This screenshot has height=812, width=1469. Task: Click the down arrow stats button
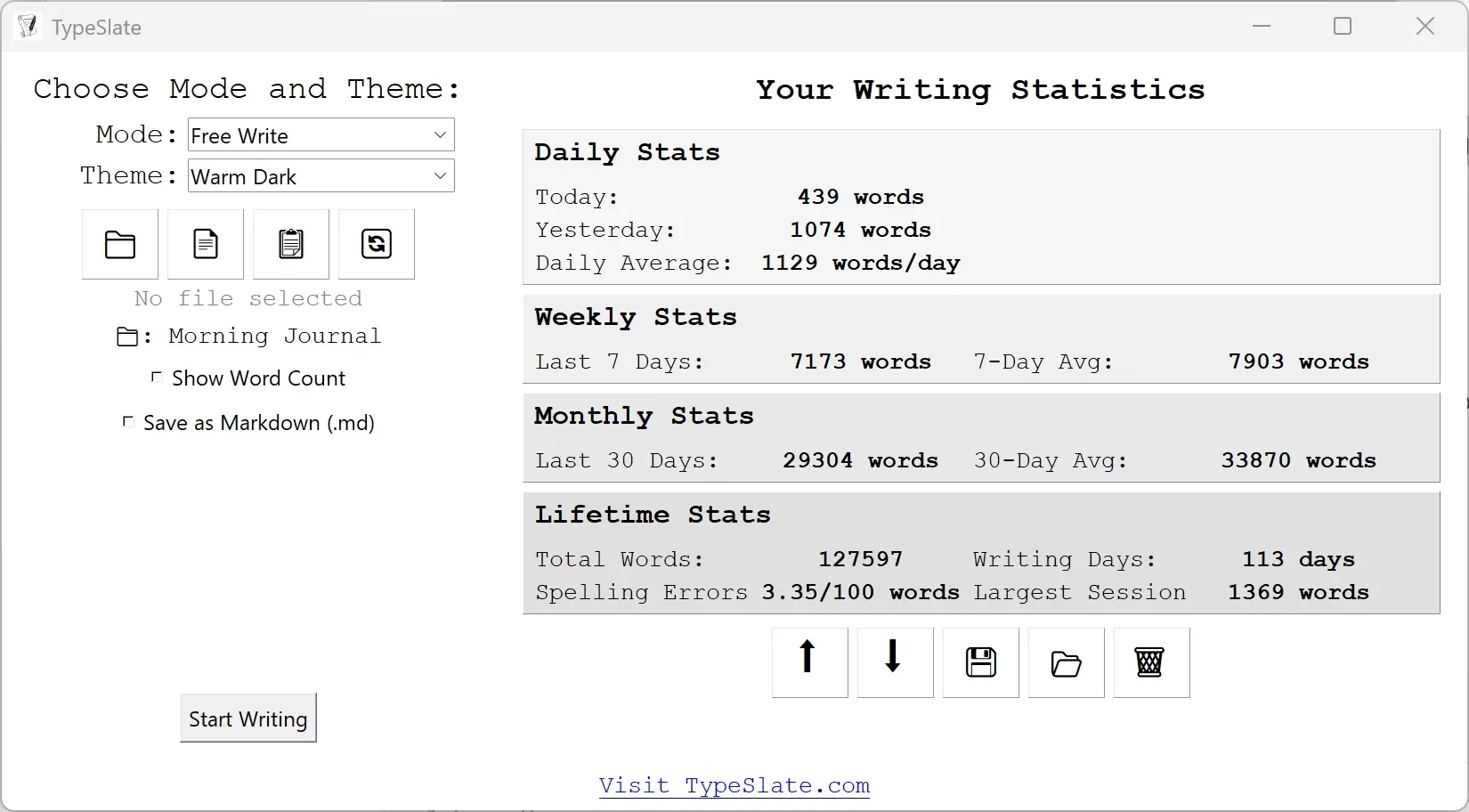[895, 662]
